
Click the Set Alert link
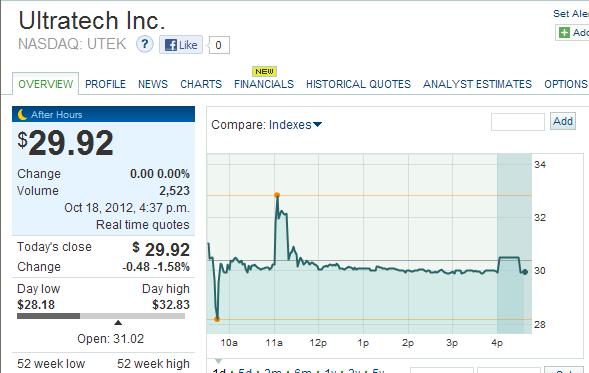coord(571,14)
